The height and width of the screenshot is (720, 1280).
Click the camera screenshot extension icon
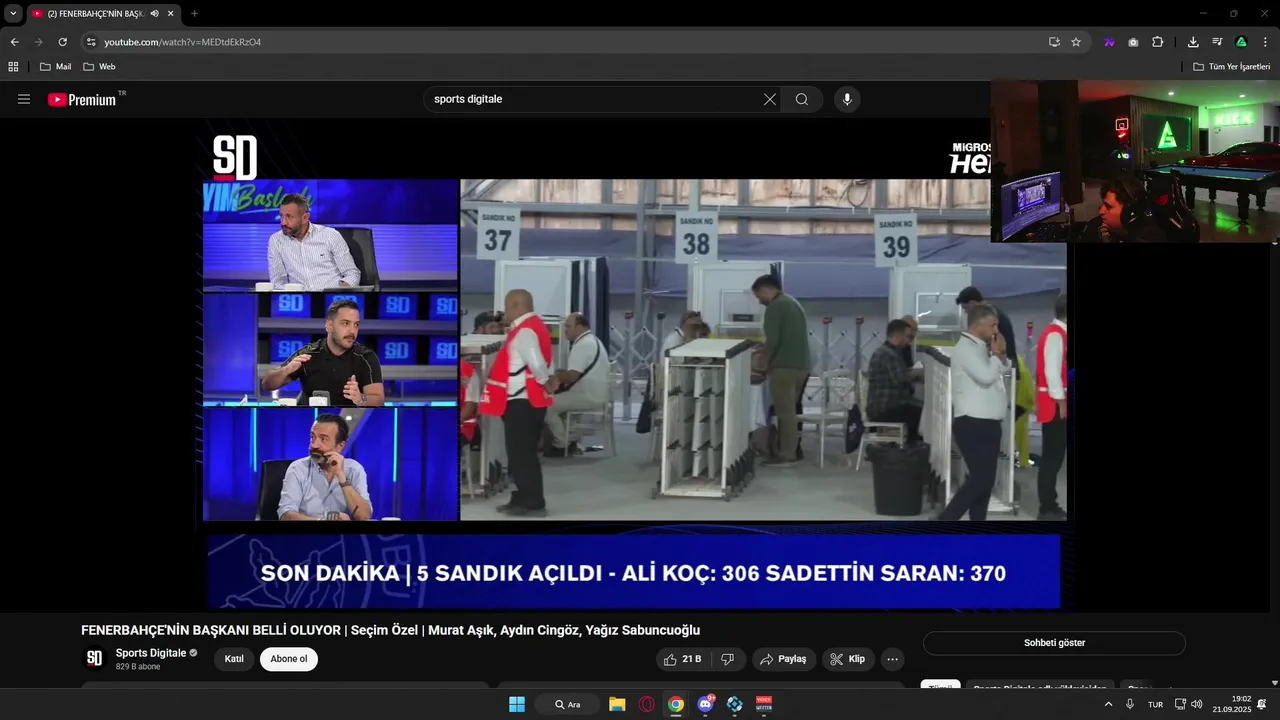click(x=1133, y=42)
